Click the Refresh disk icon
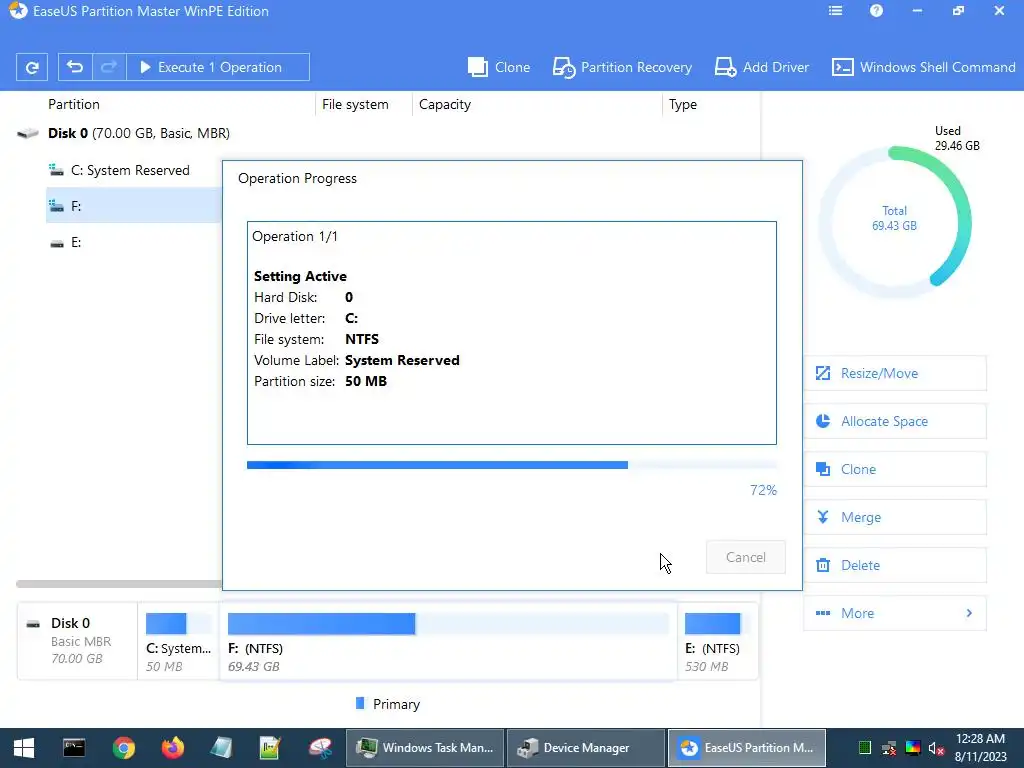The image size is (1024, 768). (31, 67)
